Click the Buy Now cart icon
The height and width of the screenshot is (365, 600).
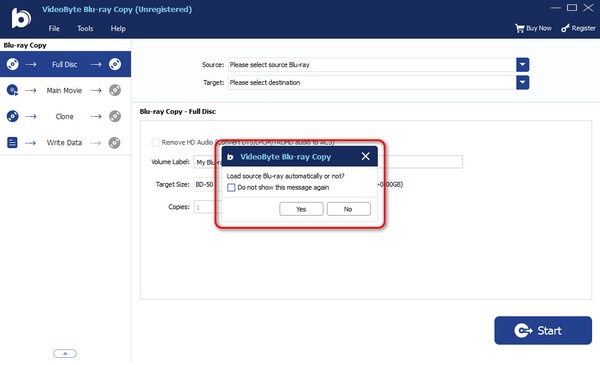point(520,28)
